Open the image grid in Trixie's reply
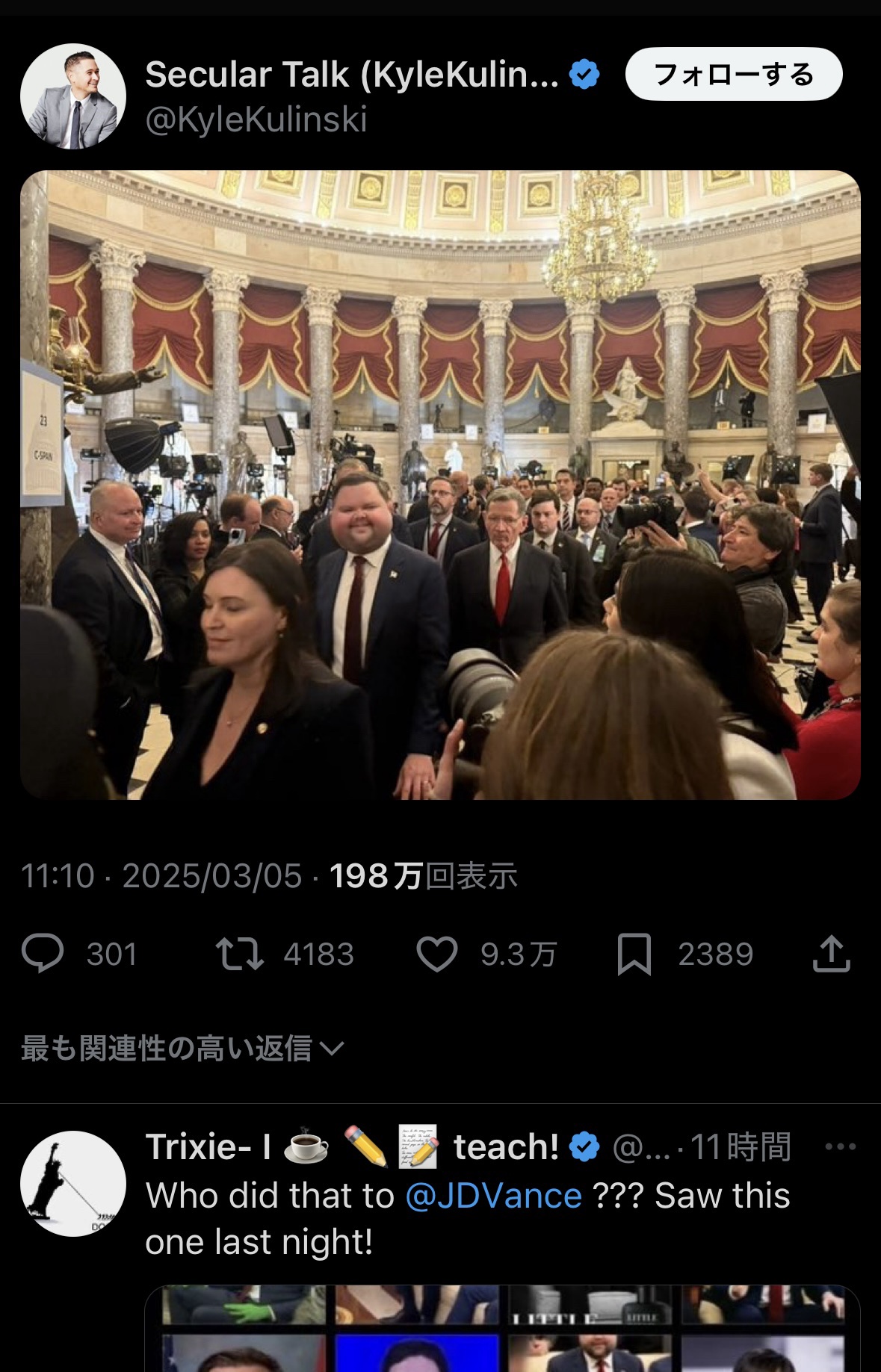 click(502, 1329)
